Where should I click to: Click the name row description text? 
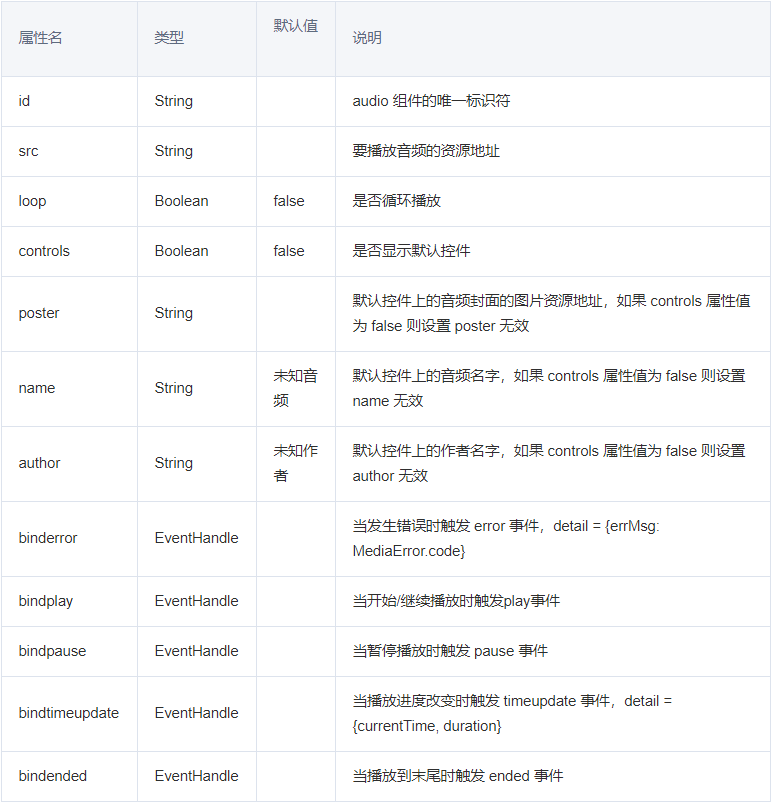pos(549,388)
